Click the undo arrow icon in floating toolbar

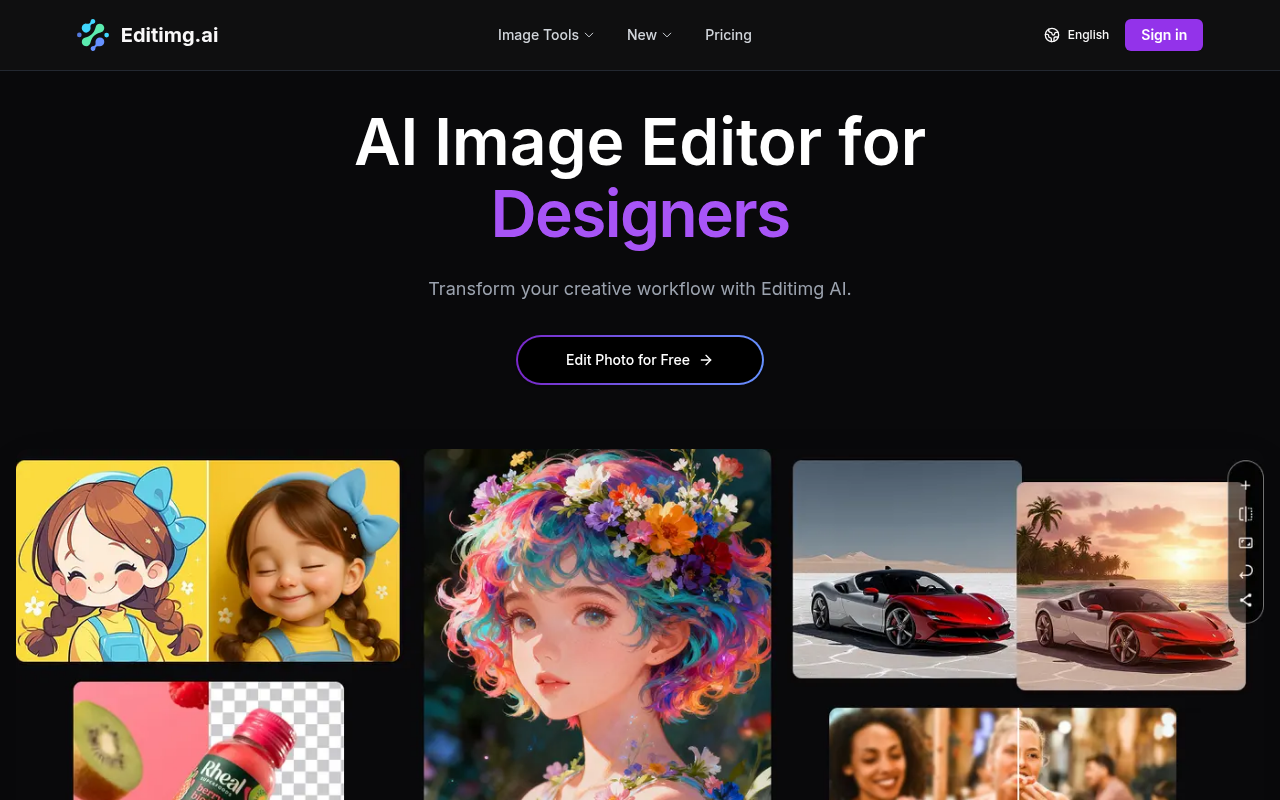coord(1245,572)
